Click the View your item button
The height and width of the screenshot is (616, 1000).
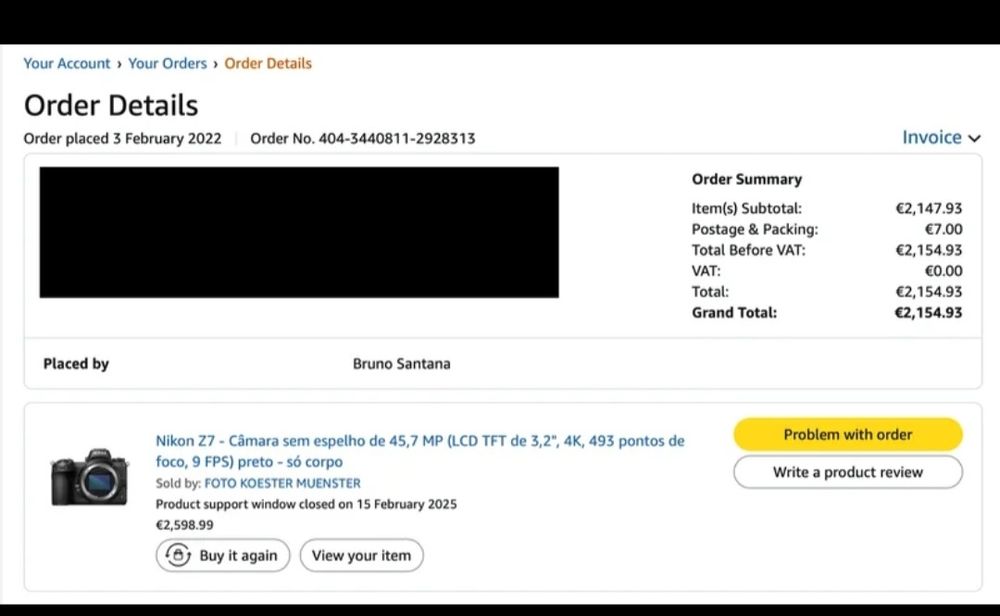point(361,556)
